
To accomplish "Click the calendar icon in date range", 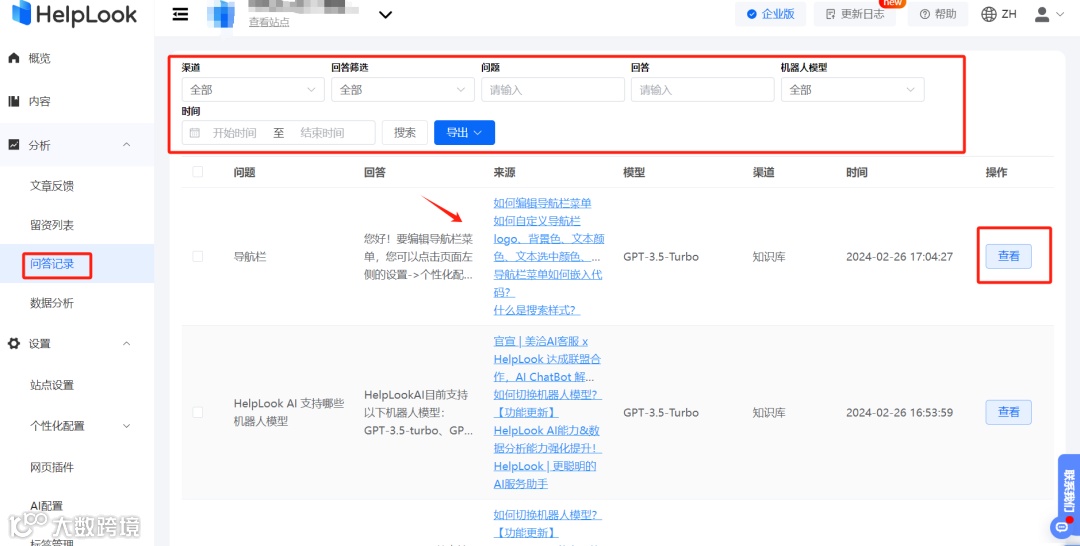I will 195,133.
